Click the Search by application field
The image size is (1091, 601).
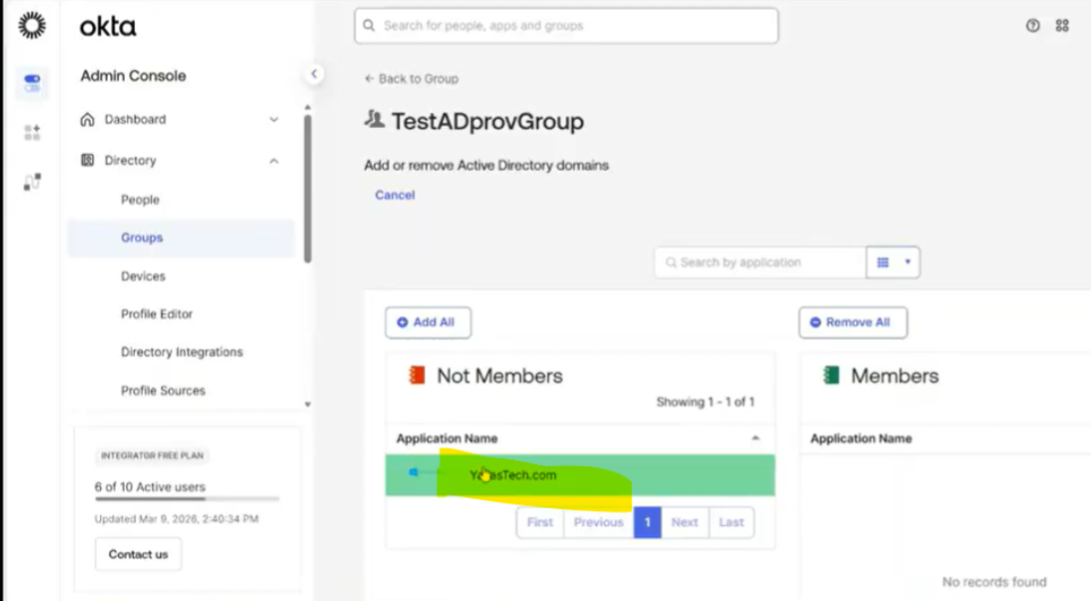pyautogui.click(x=760, y=262)
